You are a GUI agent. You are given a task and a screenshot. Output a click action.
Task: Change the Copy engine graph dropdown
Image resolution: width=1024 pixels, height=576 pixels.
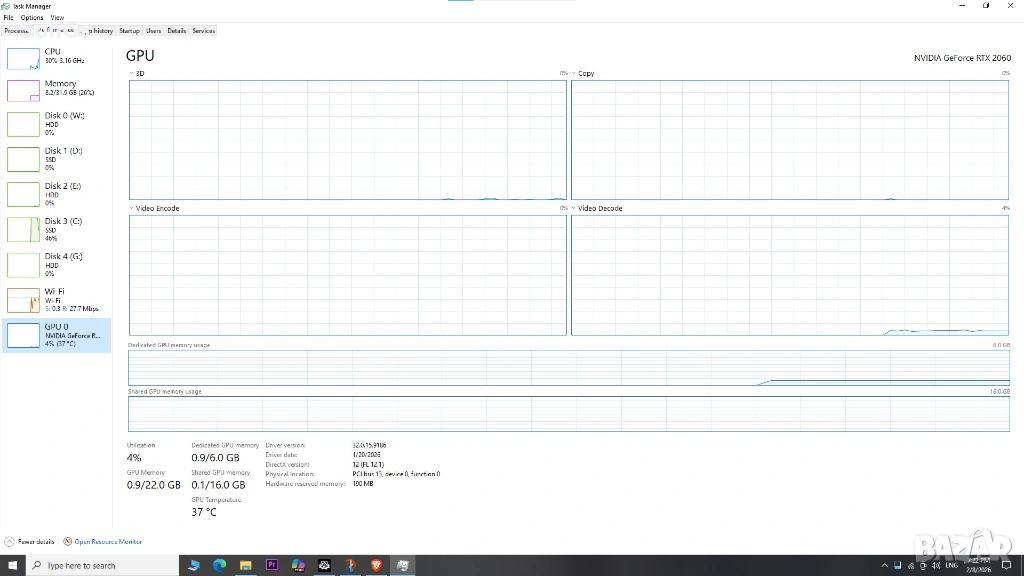point(574,74)
